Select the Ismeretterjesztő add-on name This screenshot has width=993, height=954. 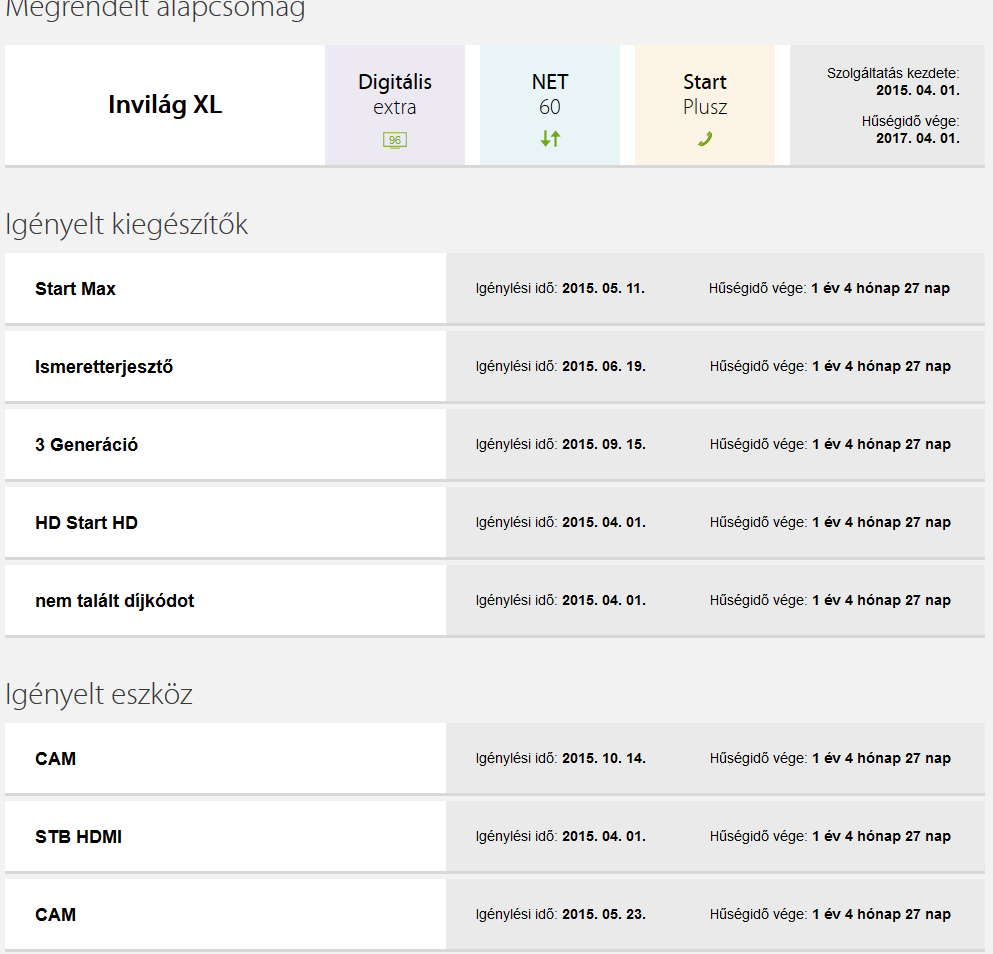pyautogui.click(x=104, y=367)
